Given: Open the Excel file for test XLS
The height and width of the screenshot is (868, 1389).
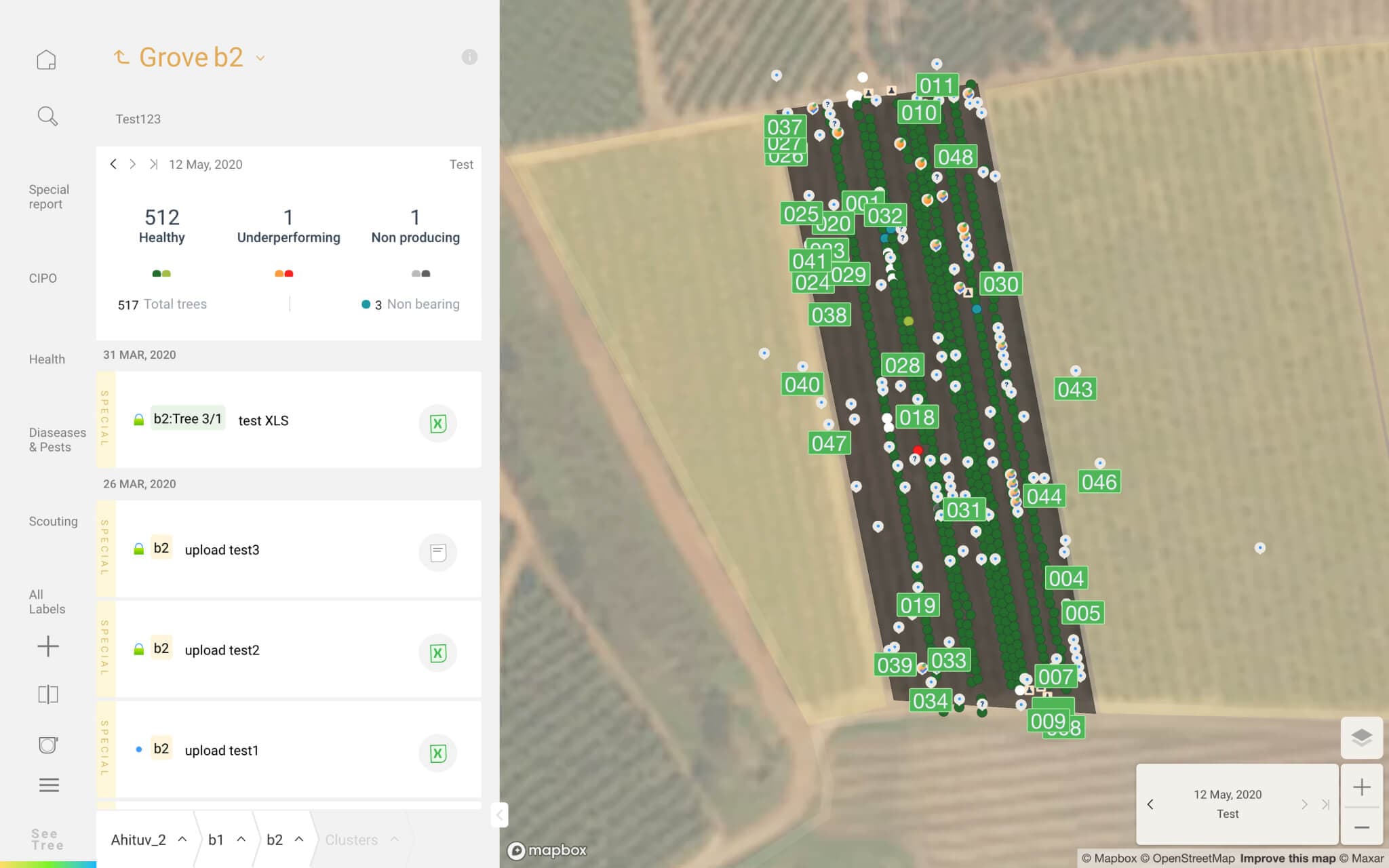Looking at the screenshot, I should [x=438, y=423].
